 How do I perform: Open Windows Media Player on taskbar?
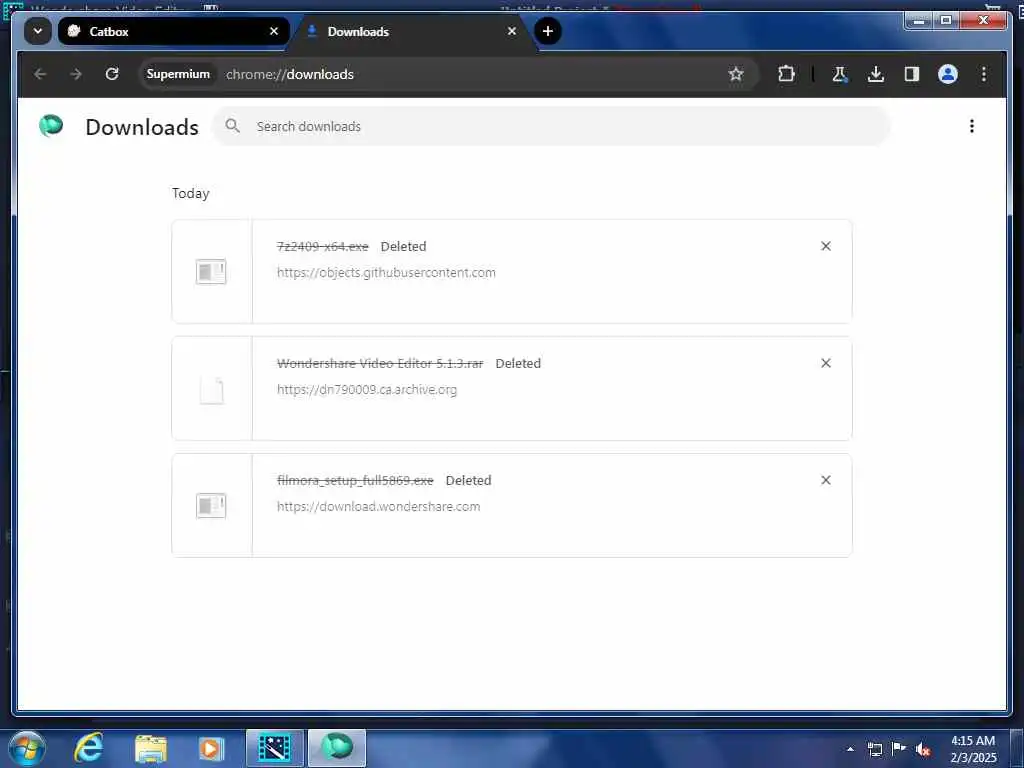(211, 748)
